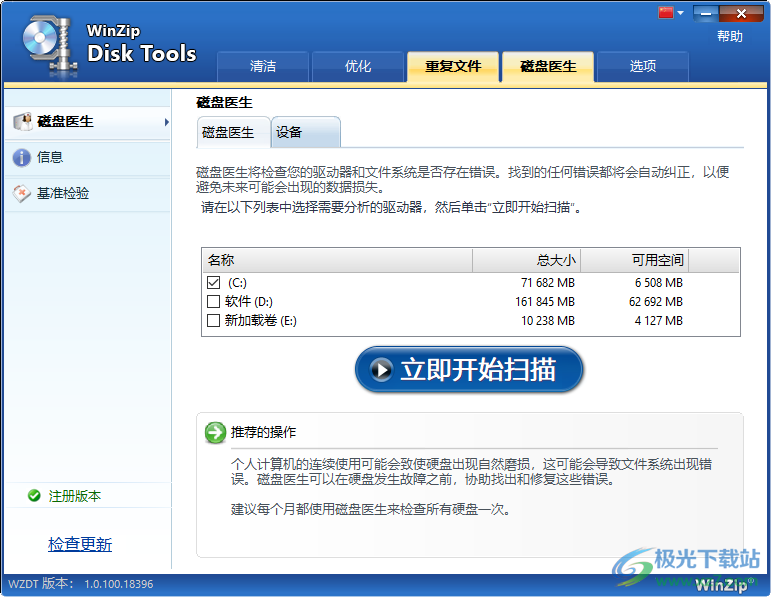The image size is (771, 597).
Task: Close the WinZip Disk Tools window
Action: [741, 14]
